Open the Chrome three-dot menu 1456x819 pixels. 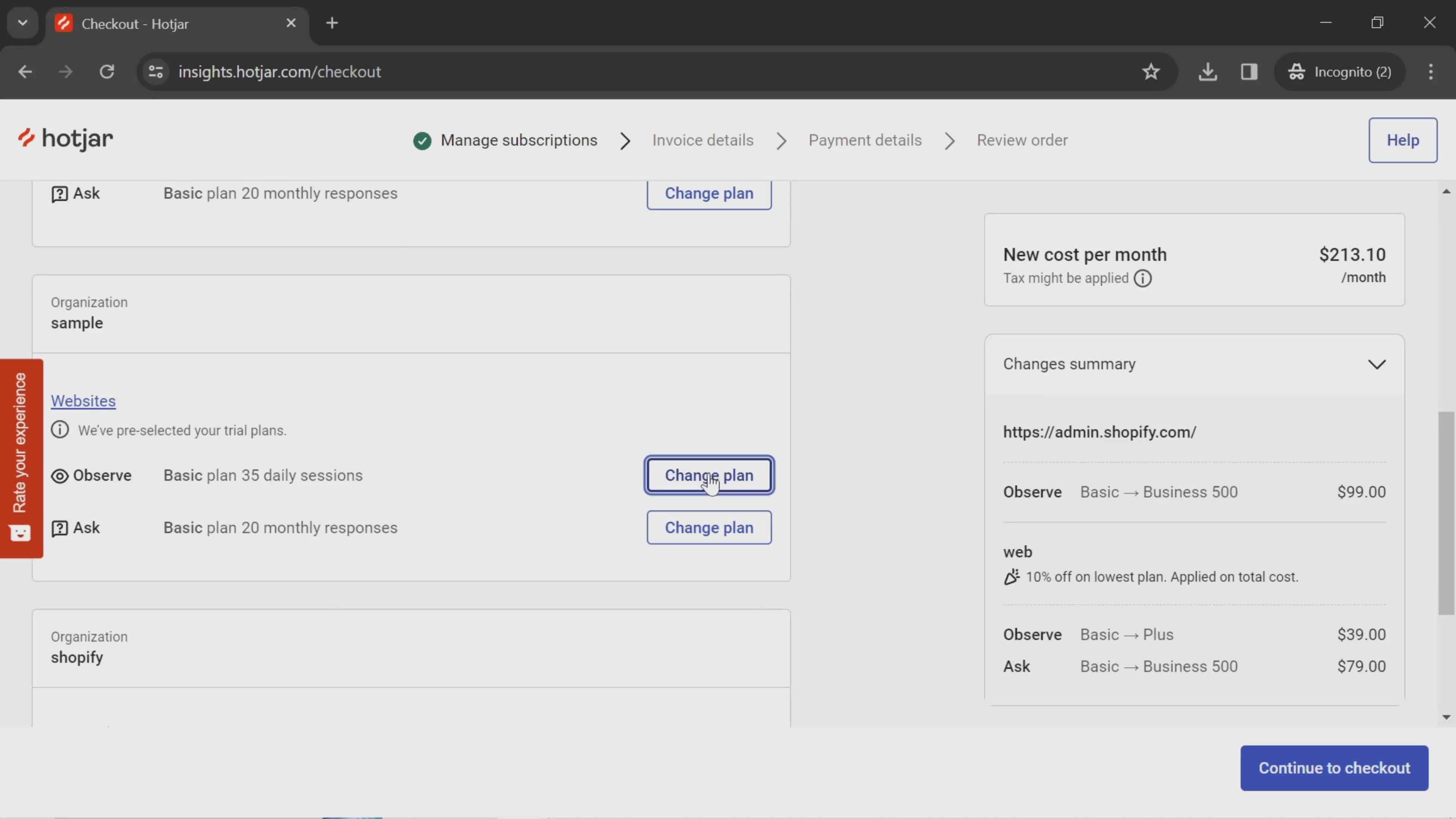(1431, 72)
